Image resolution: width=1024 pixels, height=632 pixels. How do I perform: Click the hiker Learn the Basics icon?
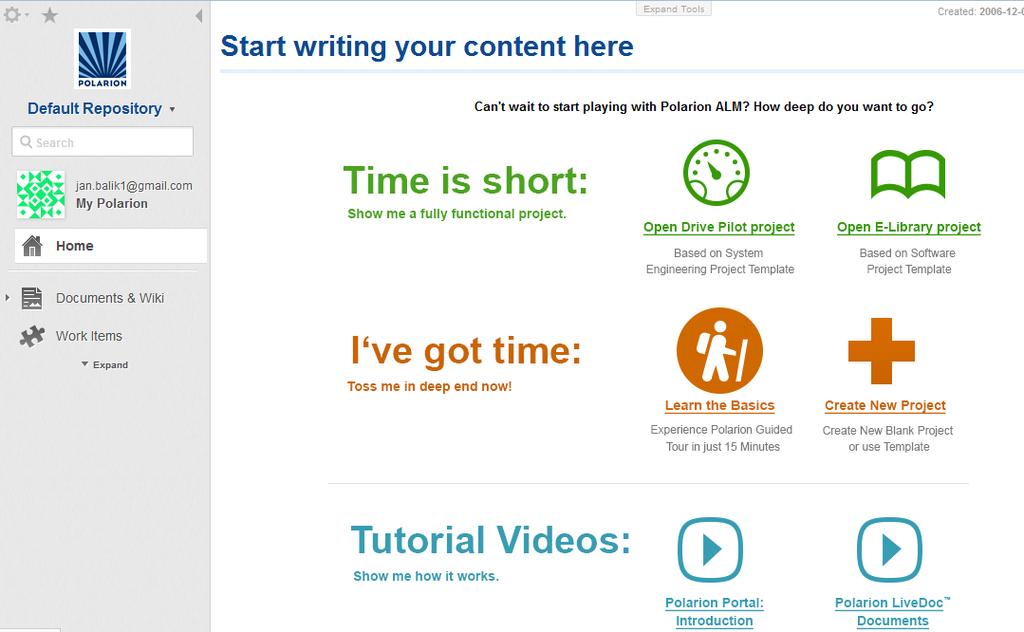(x=720, y=351)
